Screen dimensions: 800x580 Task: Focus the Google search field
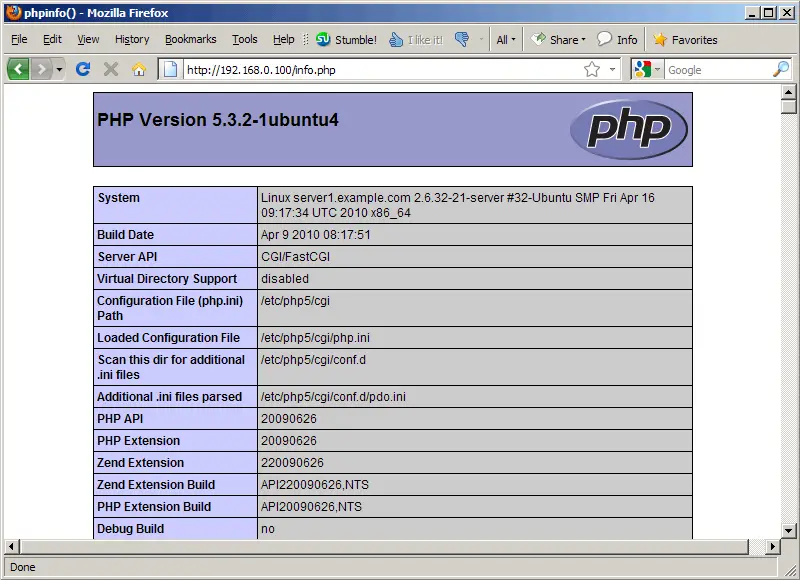pos(717,70)
